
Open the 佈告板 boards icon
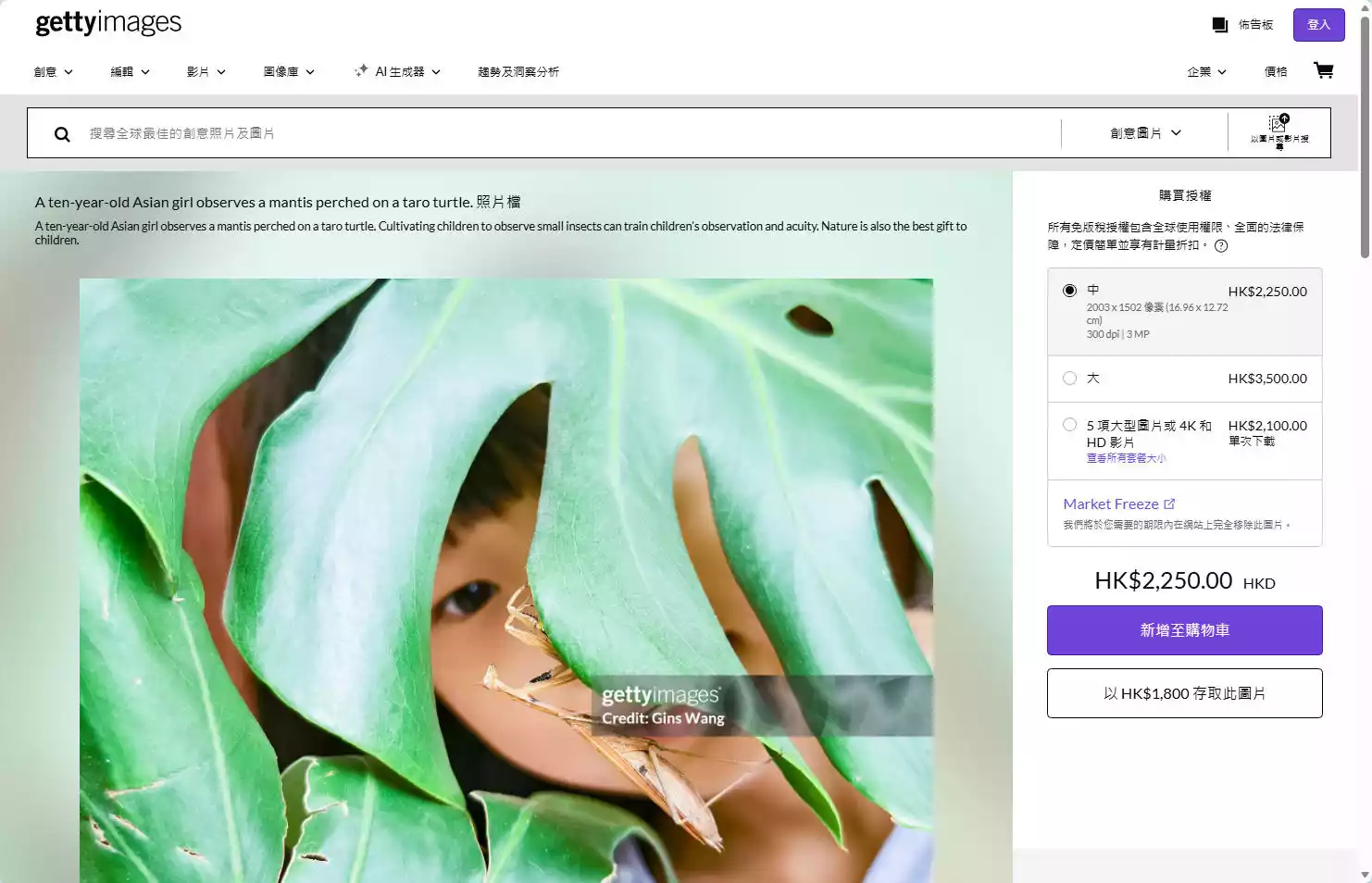(x=1220, y=25)
